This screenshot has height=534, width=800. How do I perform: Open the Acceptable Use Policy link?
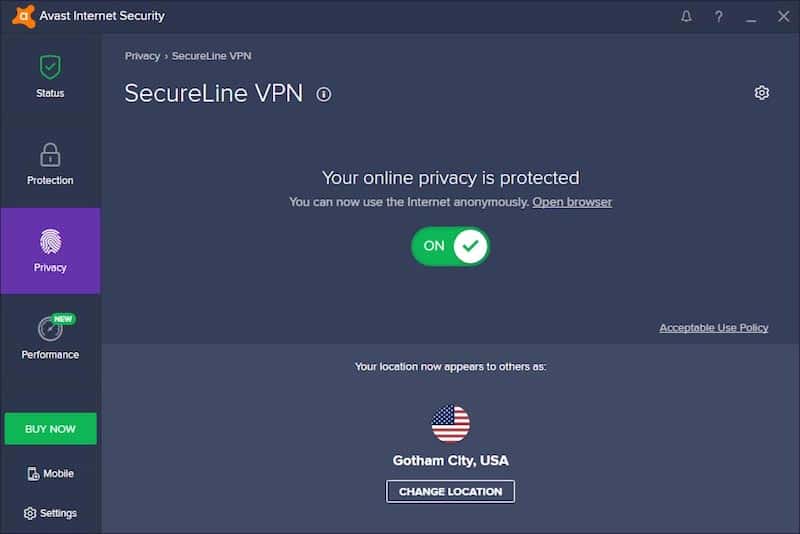714,328
